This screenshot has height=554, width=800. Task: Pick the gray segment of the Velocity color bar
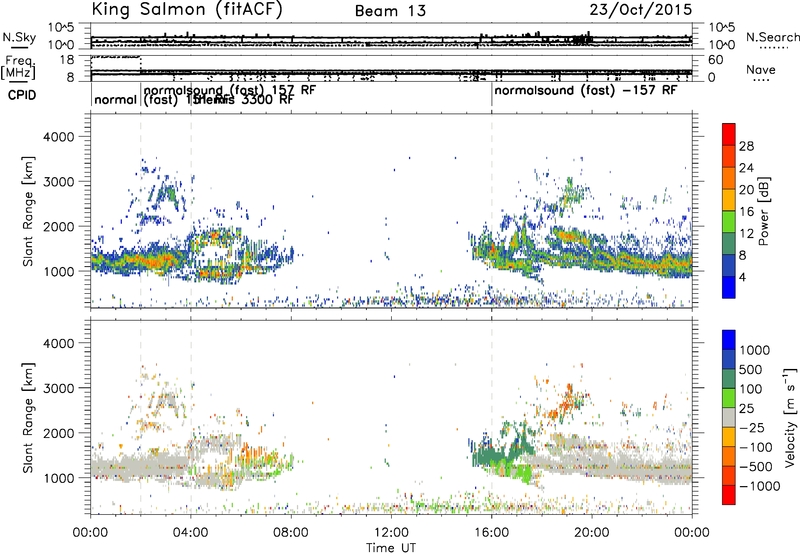tap(729, 417)
